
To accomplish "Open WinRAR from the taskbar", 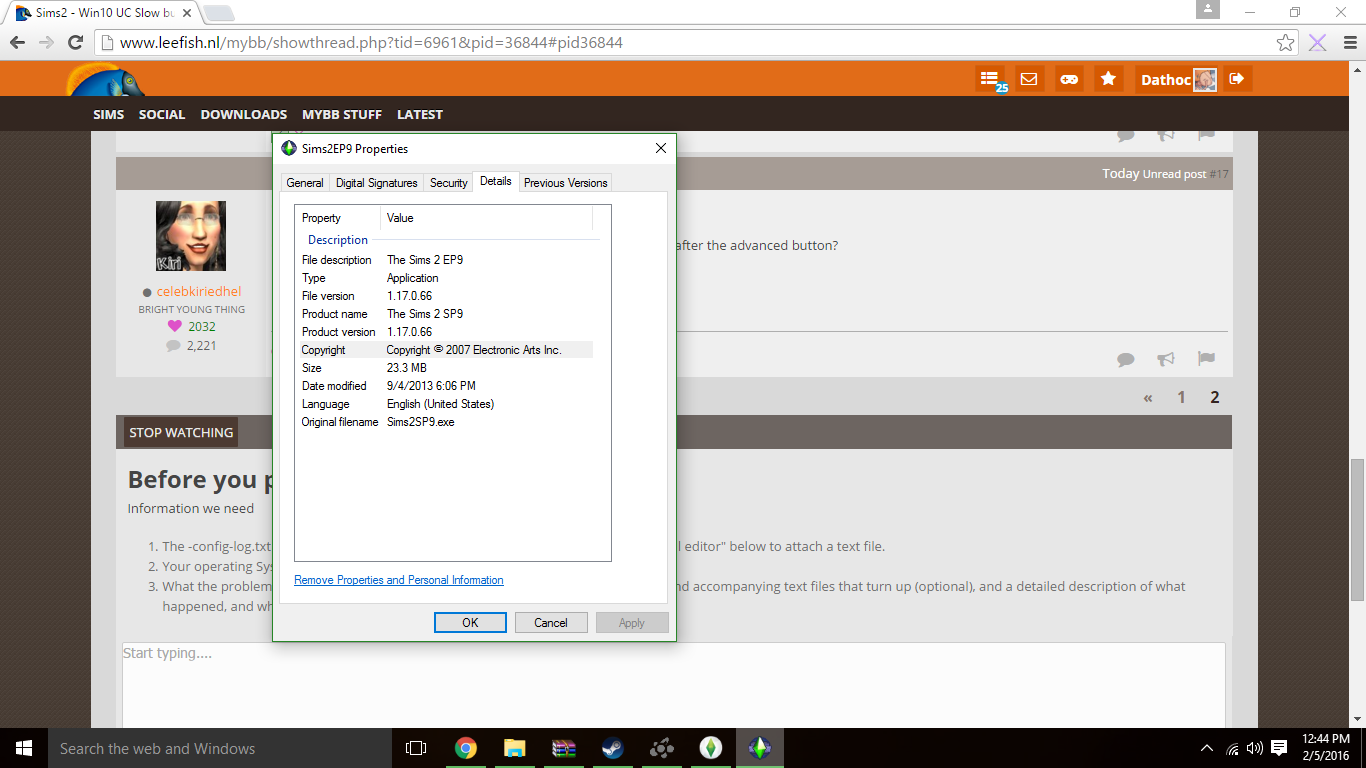I will click(x=564, y=748).
